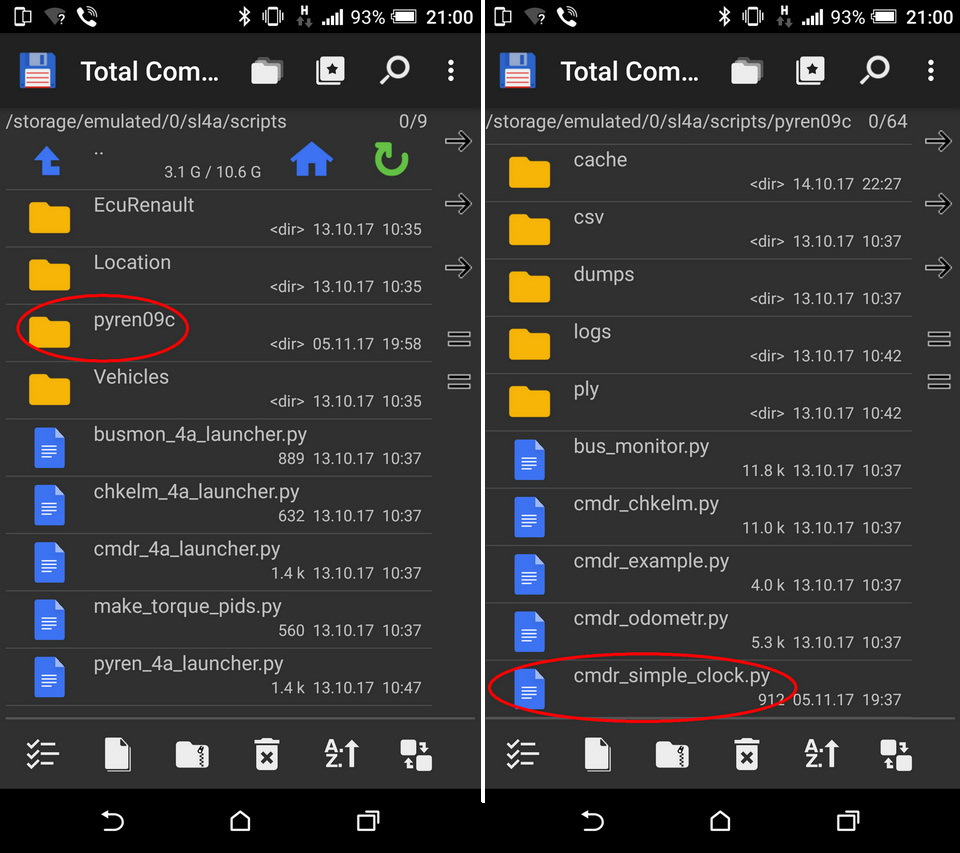Open the dumps folder
Viewport: 960px width, 853px height.
tap(699, 287)
